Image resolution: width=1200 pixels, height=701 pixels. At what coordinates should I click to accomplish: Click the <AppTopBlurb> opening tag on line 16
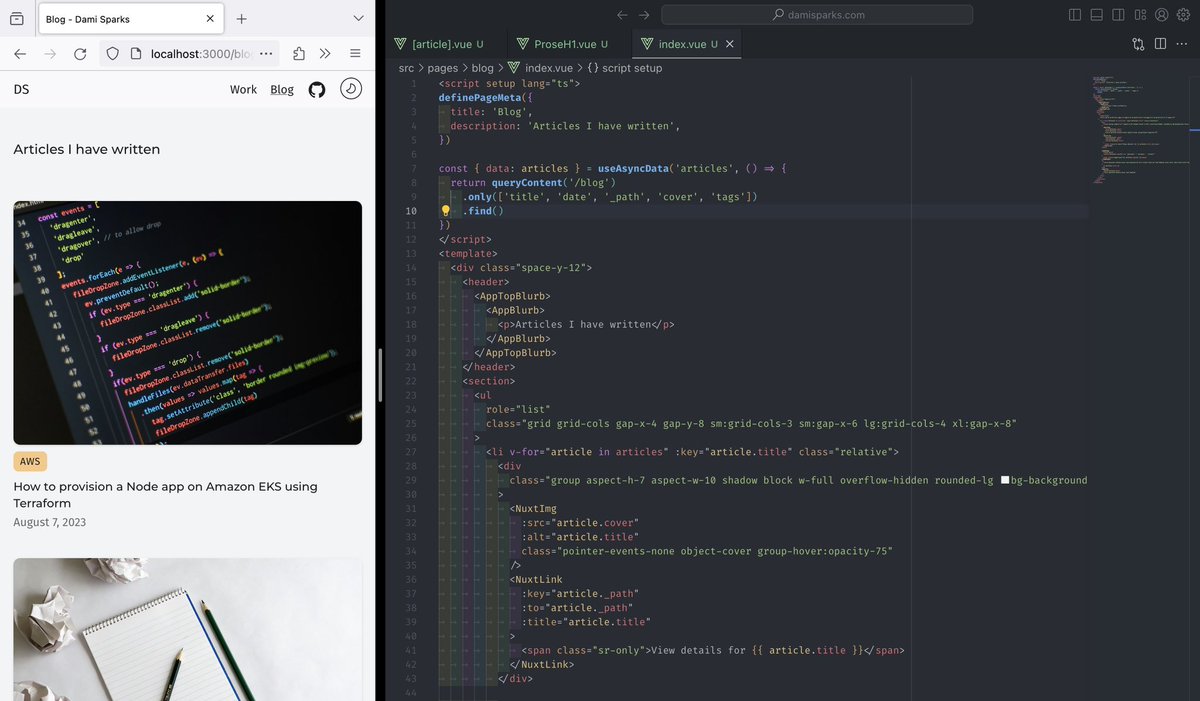coord(512,296)
